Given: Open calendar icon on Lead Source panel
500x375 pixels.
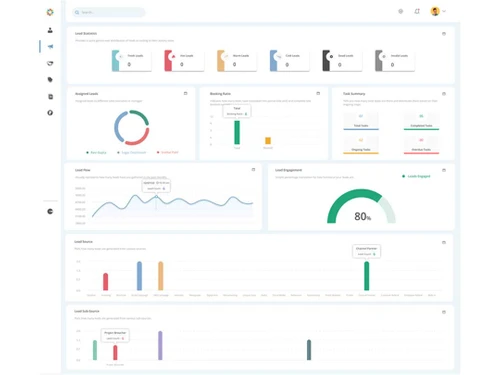Looking at the screenshot, I should (x=444, y=242).
